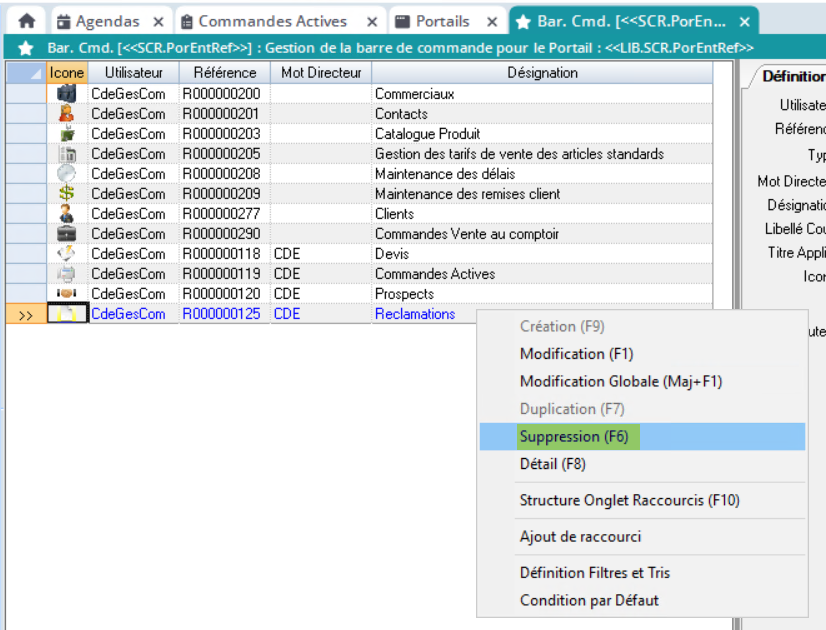
Task: Select the Devis row reference R000000118
Action: (x=220, y=254)
